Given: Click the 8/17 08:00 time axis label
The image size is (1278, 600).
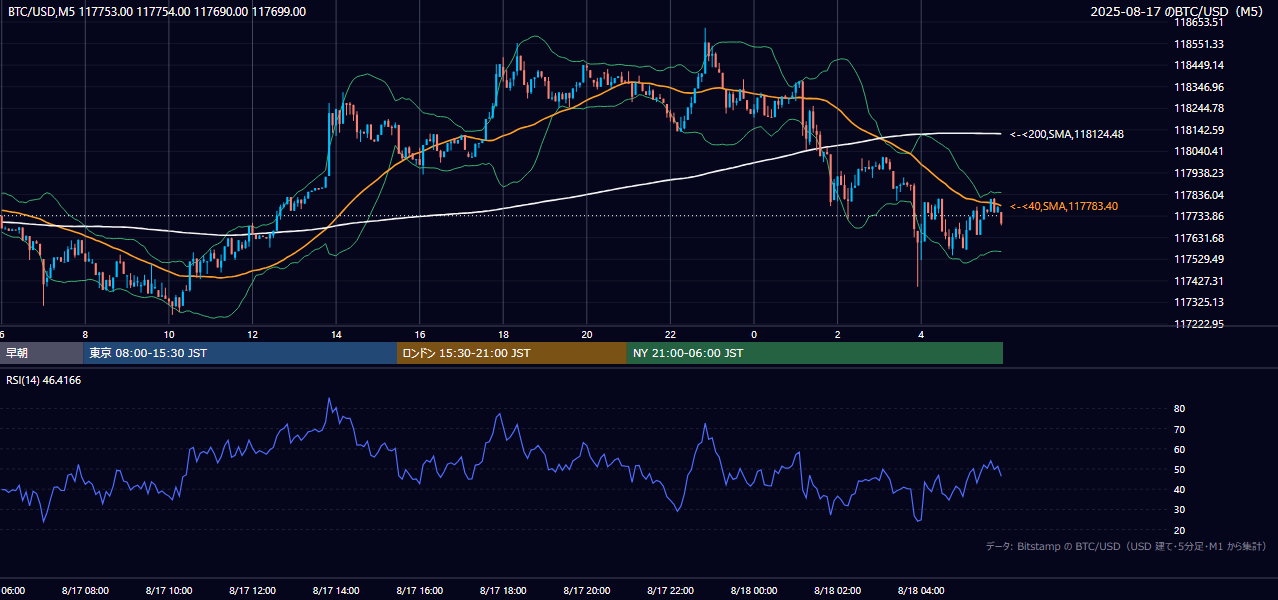Looking at the screenshot, I should pyautogui.click(x=85, y=591).
